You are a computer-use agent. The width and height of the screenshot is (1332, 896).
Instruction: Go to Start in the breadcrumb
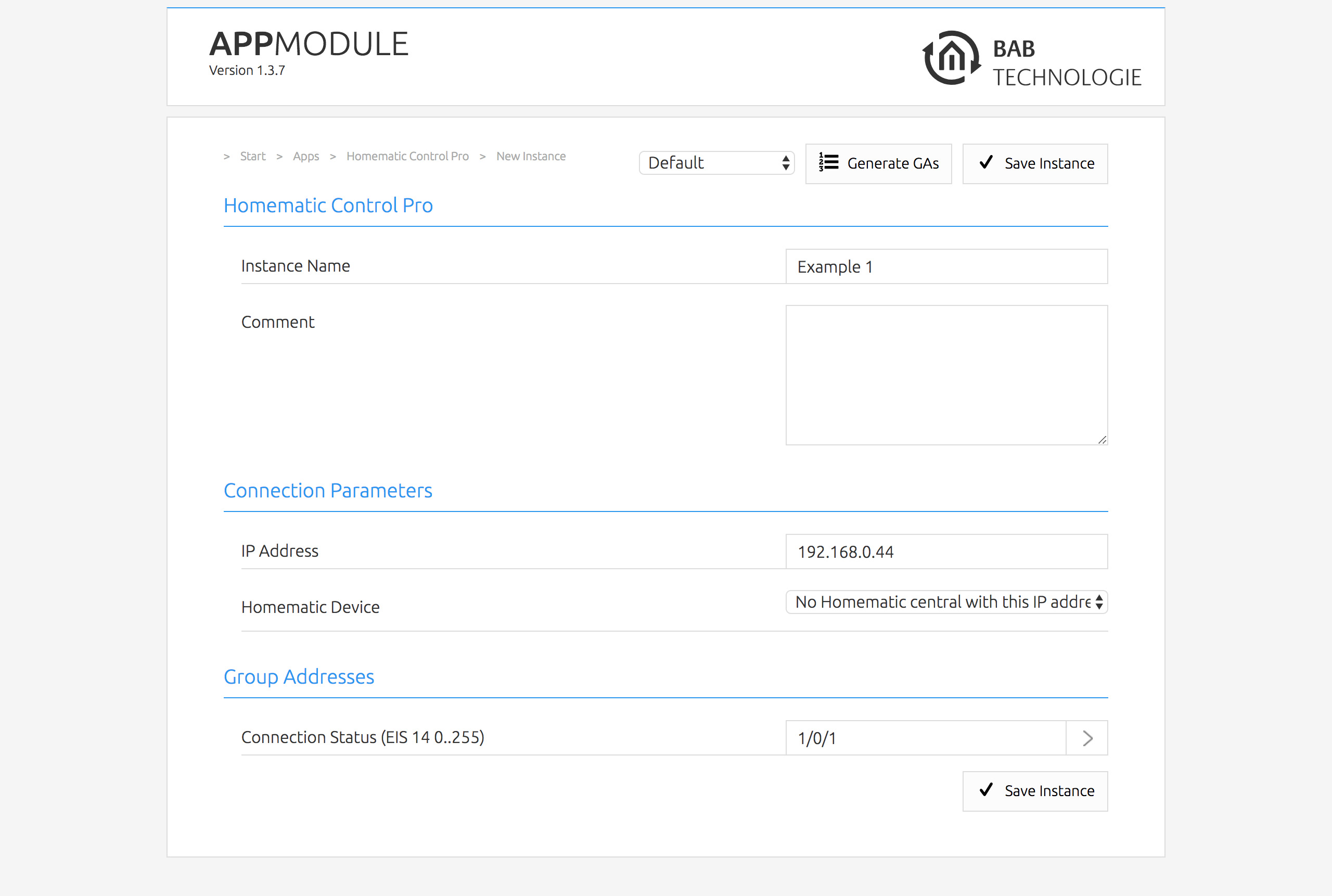pos(252,156)
